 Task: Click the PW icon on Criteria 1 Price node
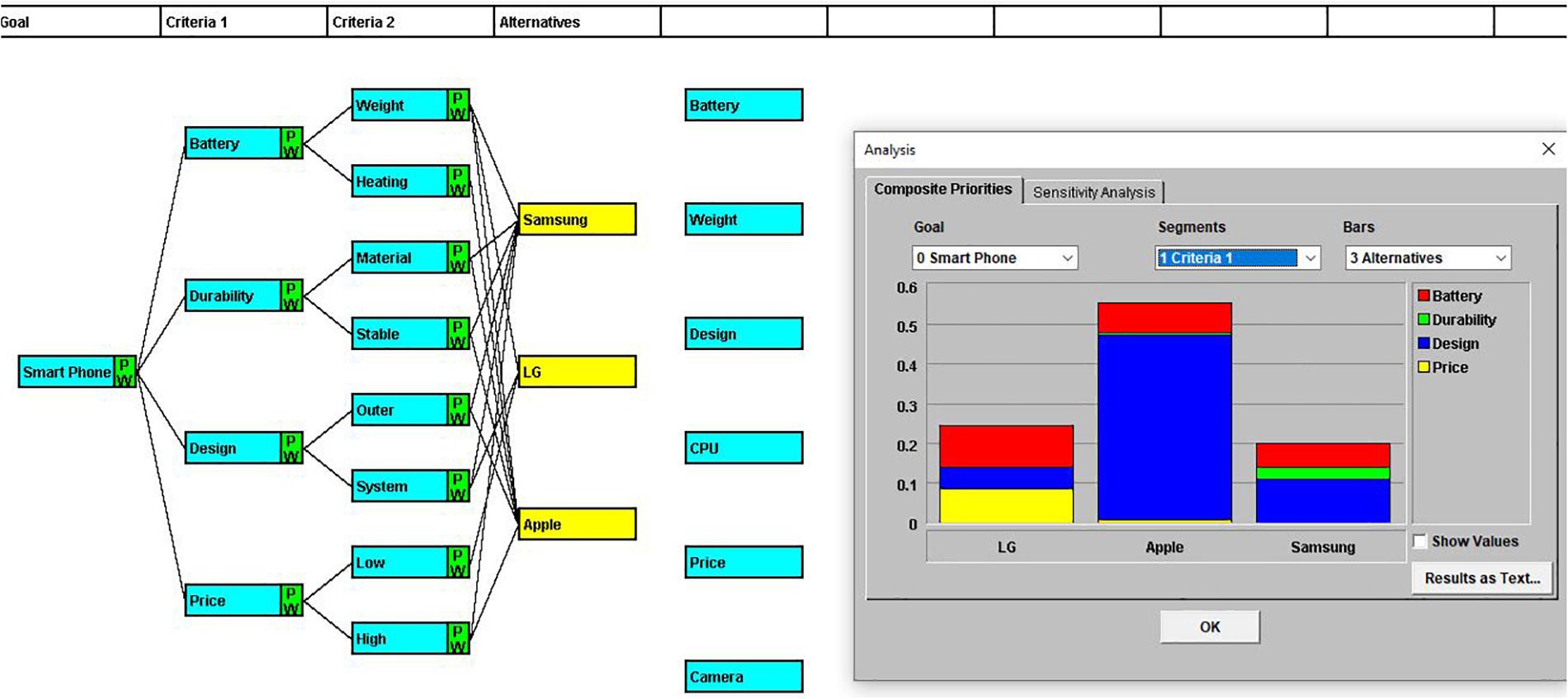291,601
